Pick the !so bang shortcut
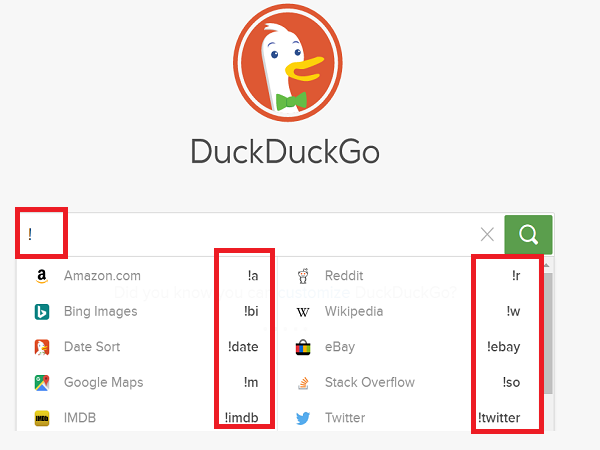The height and width of the screenshot is (450, 600). (511, 382)
